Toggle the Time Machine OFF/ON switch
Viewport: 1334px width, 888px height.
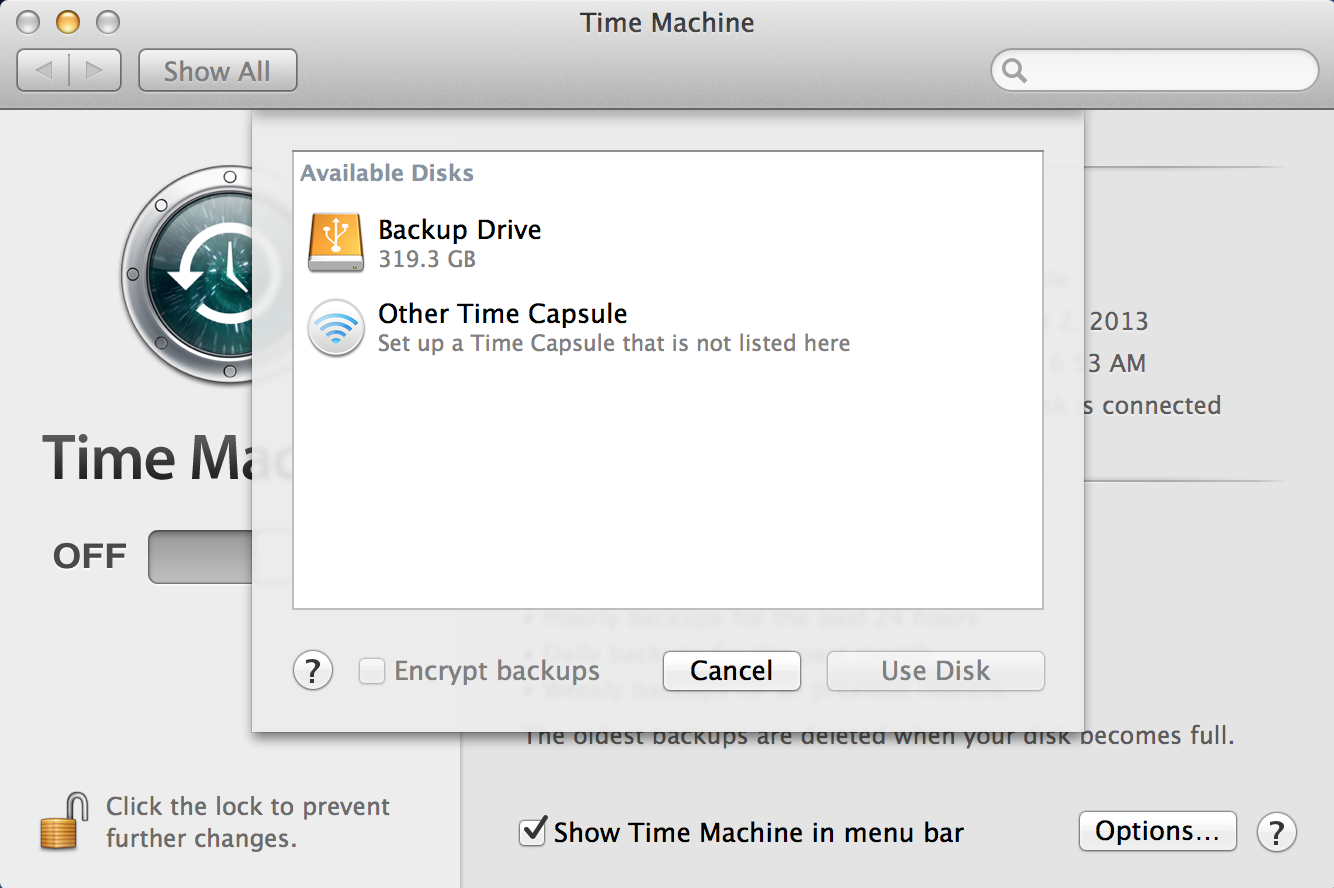click(x=200, y=557)
